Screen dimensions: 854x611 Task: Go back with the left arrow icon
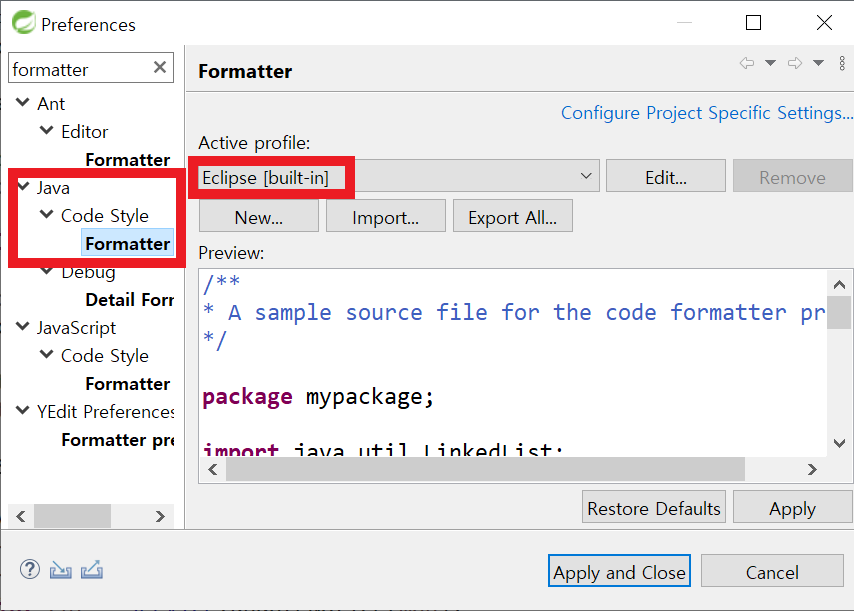pyautogui.click(x=747, y=63)
